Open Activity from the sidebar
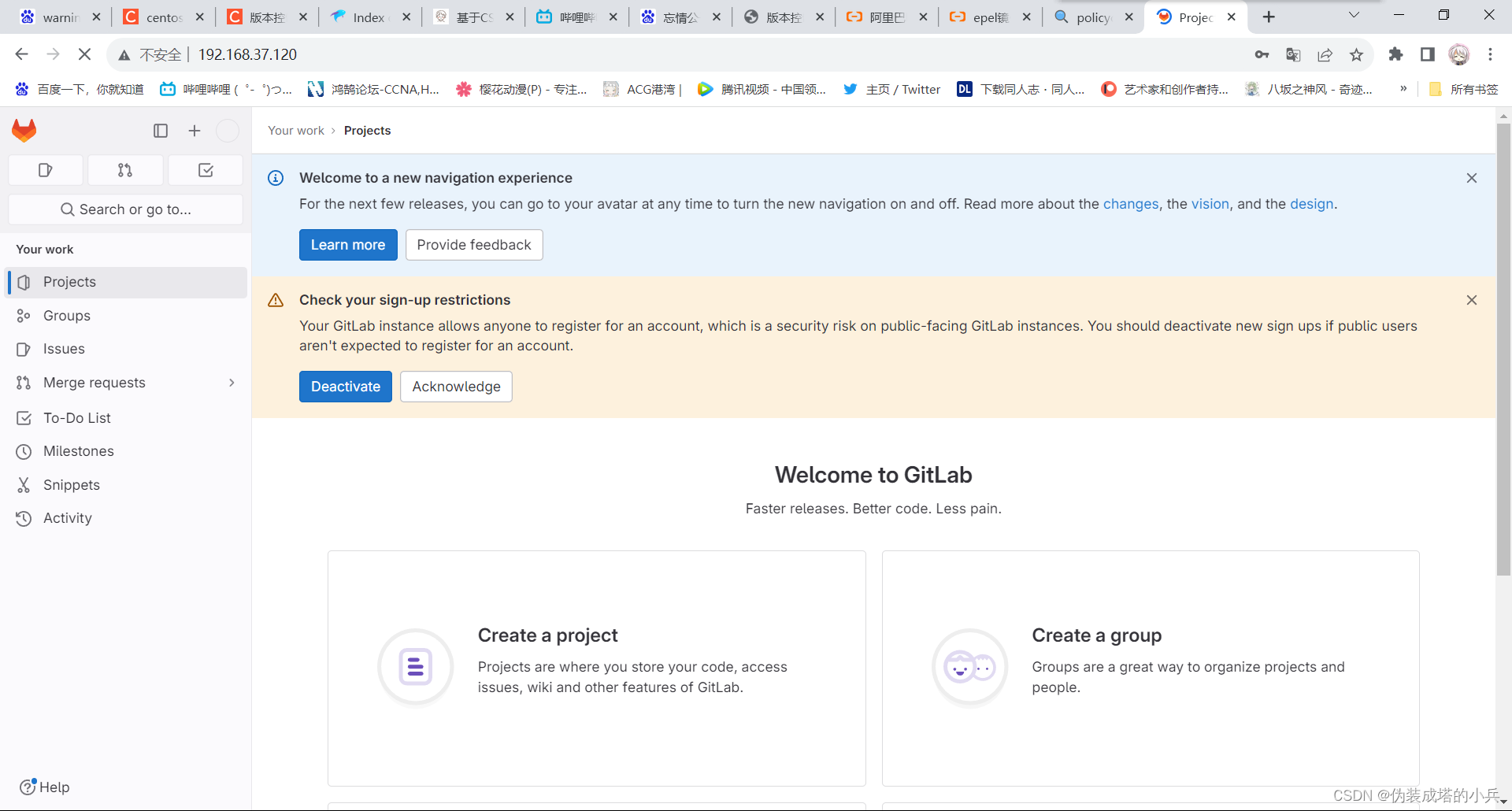1512x811 pixels. (127, 518)
